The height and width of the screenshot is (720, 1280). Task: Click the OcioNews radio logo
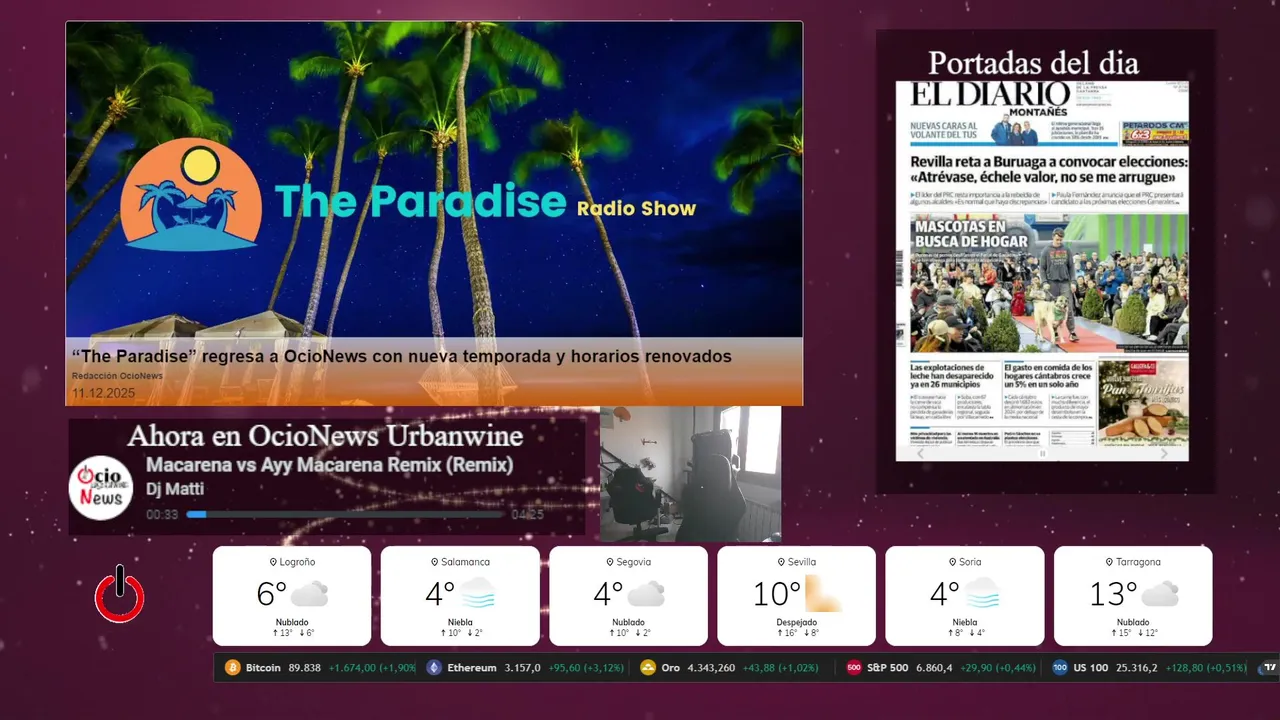pos(101,488)
